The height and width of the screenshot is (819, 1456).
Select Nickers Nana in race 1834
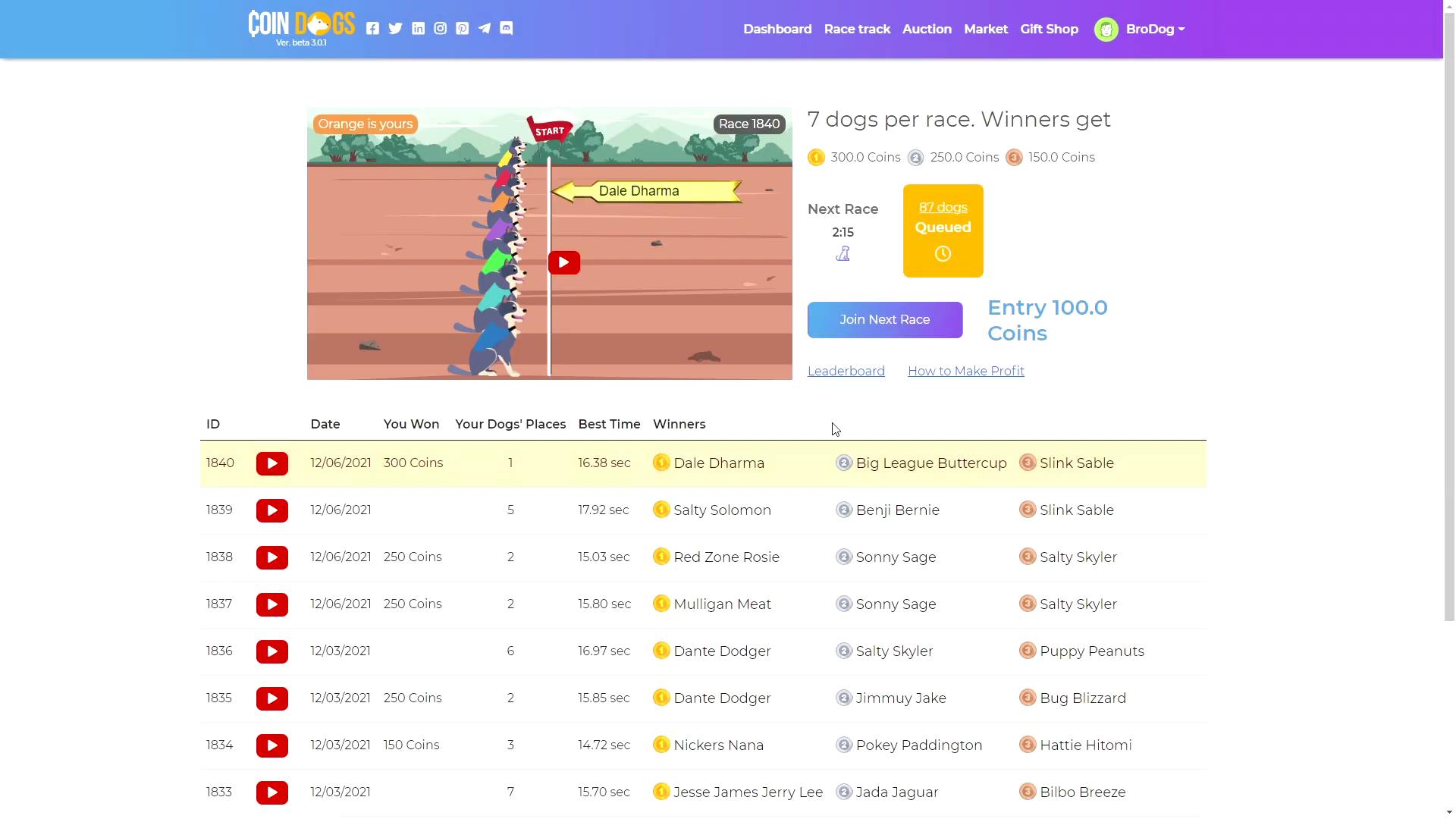718,745
